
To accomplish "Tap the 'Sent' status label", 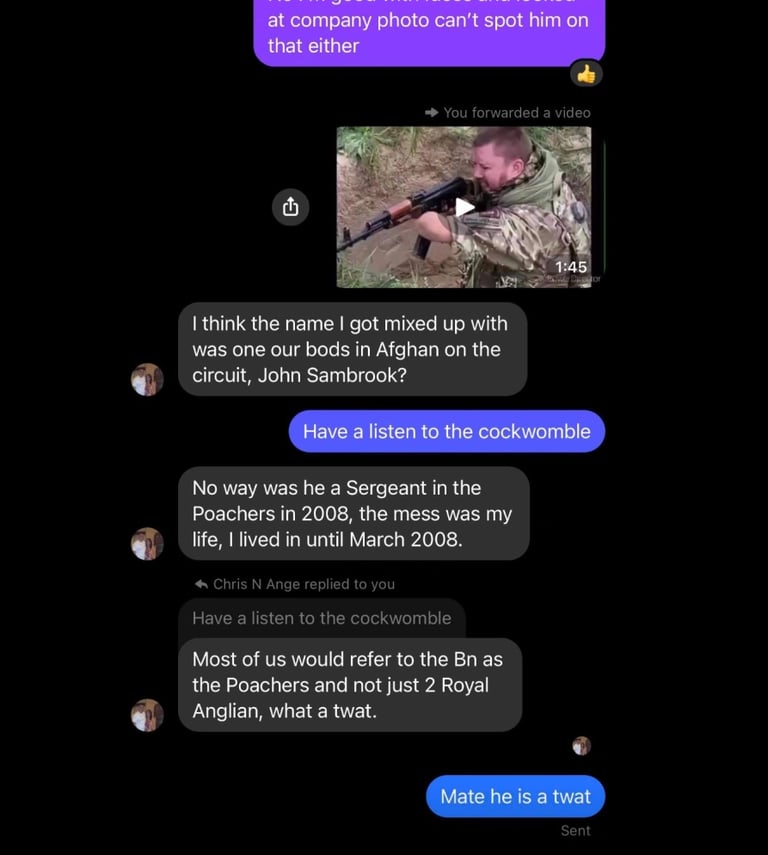I will [x=575, y=830].
